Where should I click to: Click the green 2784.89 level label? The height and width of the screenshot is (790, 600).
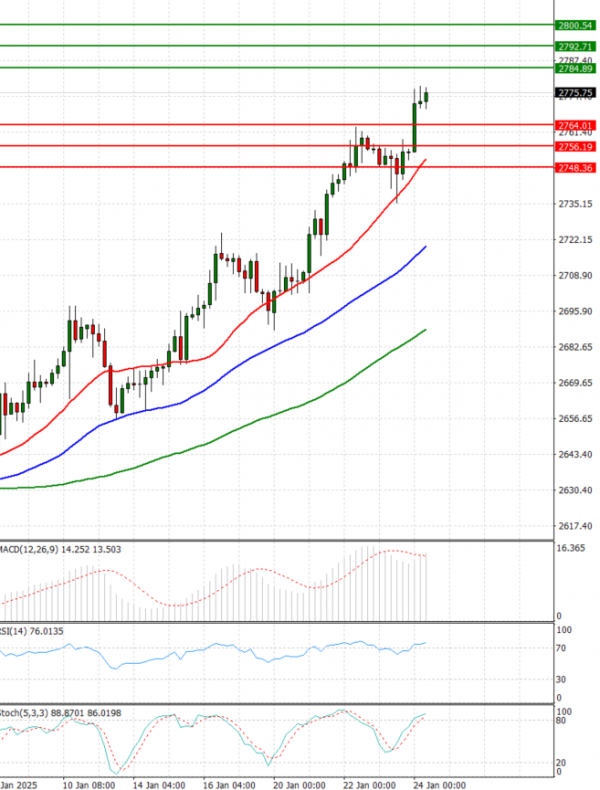pos(575,69)
